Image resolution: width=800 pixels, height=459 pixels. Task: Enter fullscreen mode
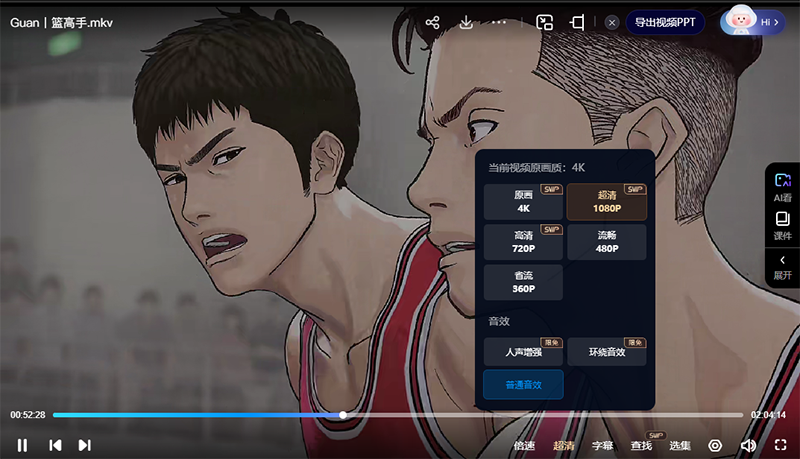[781, 445]
